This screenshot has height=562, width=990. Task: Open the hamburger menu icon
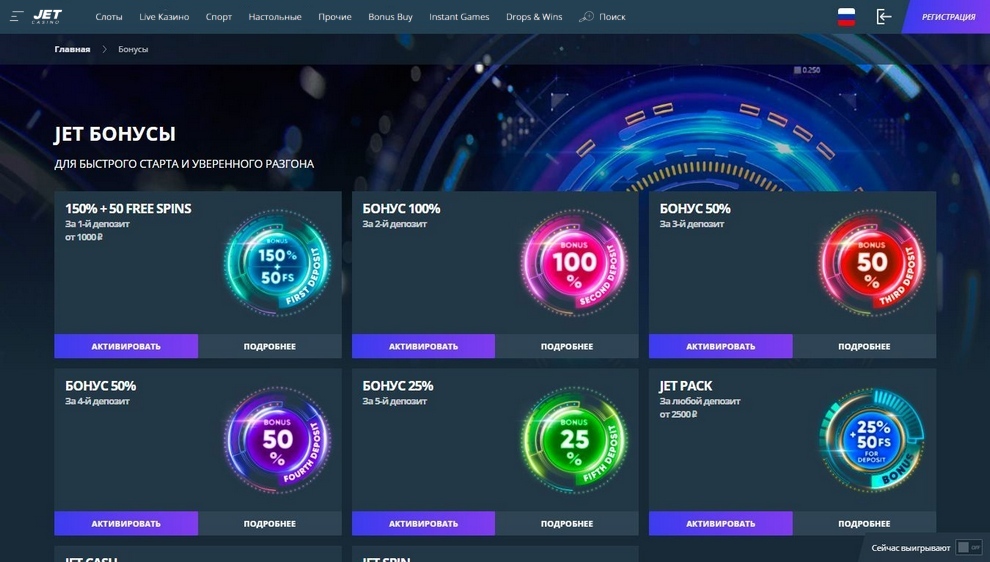[x=17, y=17]
